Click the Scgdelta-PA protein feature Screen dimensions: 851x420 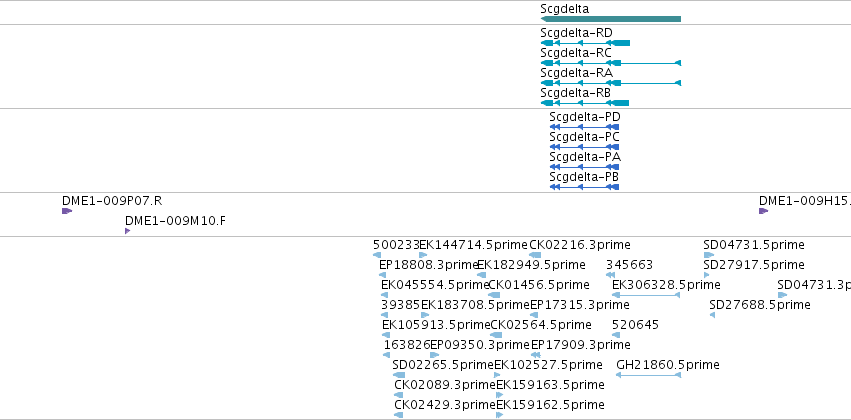pos(584,167)
